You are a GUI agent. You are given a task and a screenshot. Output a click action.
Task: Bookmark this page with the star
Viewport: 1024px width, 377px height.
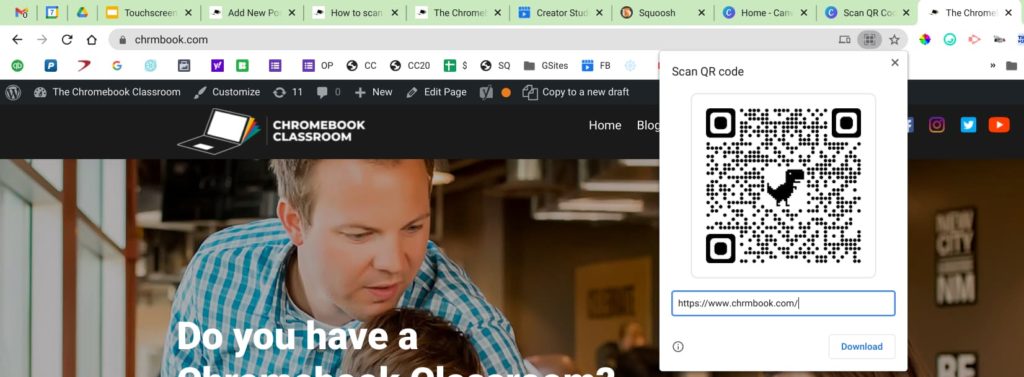(x=894, y=40)
